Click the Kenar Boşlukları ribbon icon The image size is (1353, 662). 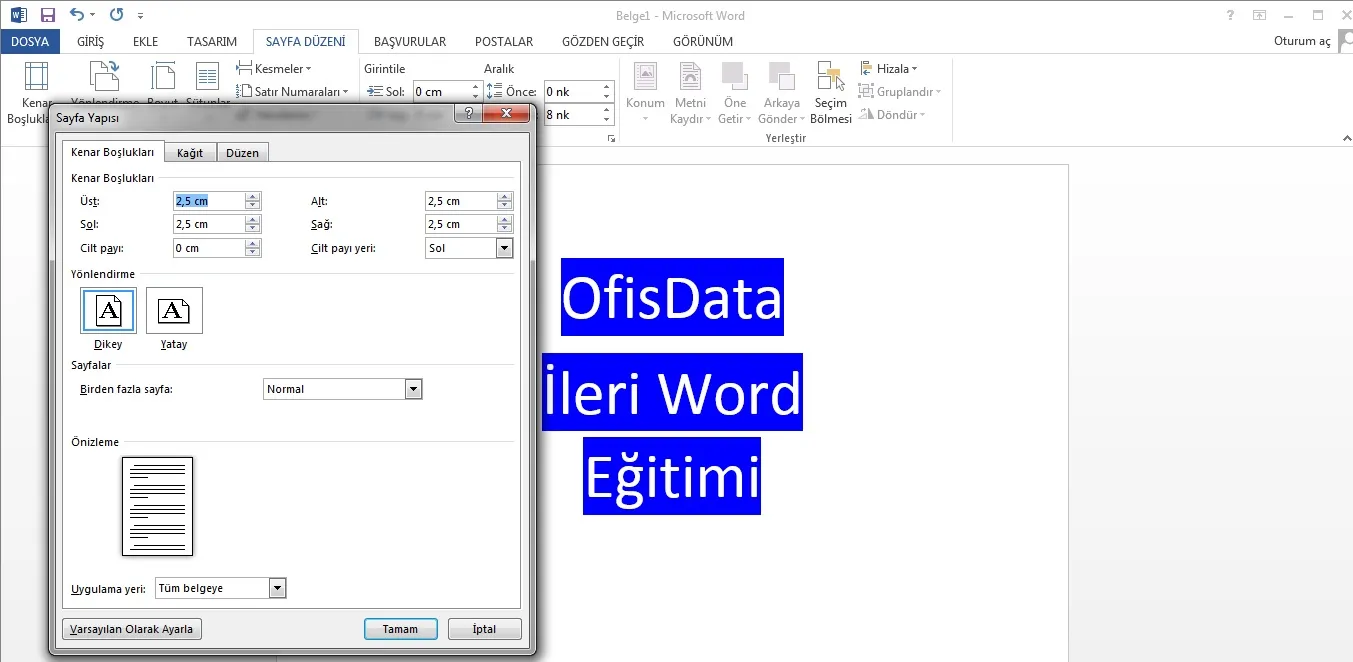coord(35,80)
